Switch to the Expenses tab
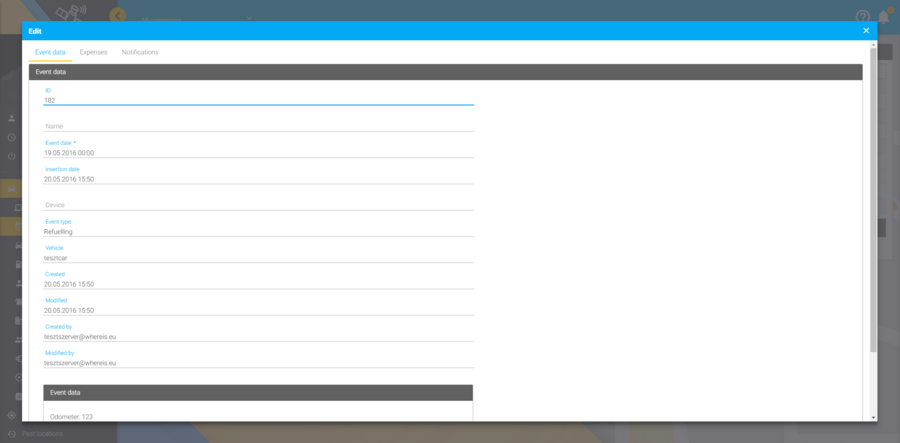Screen dimensions: 900x443 (94, 52)
